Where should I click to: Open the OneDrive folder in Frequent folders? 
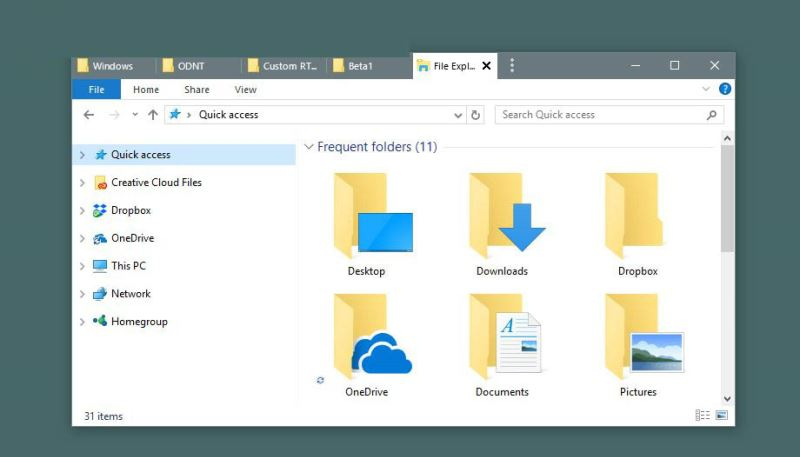click(366, 340)
